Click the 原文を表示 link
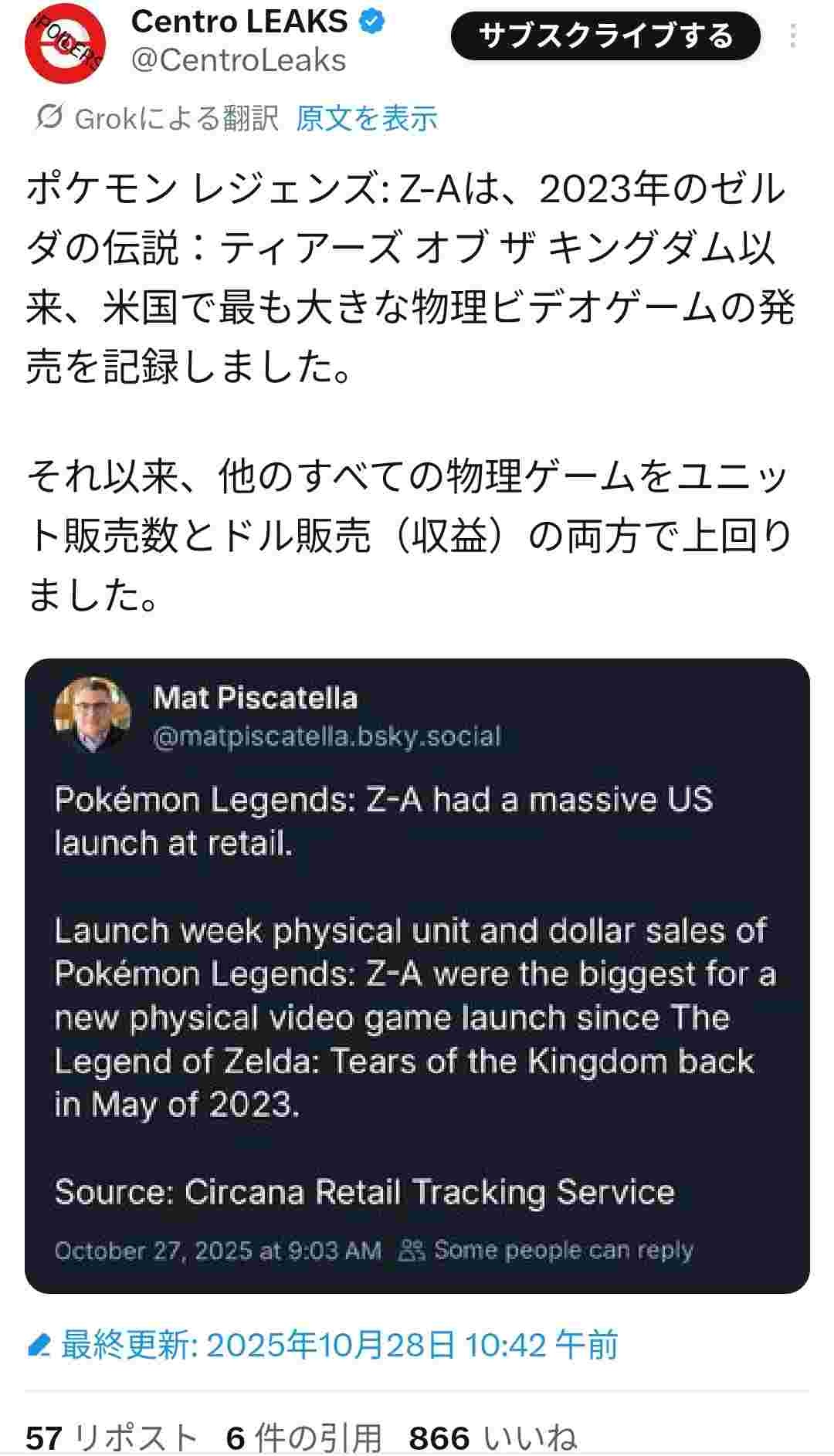834x1456 pixels. click(366, 118)
